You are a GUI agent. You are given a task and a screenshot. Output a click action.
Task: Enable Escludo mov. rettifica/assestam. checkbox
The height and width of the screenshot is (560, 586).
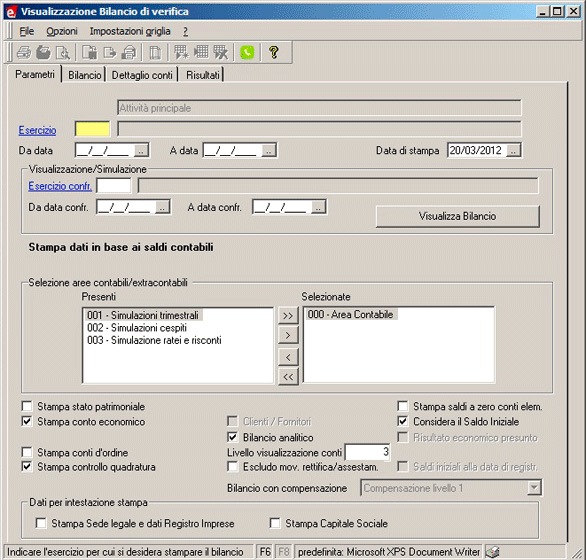point(232,467)
